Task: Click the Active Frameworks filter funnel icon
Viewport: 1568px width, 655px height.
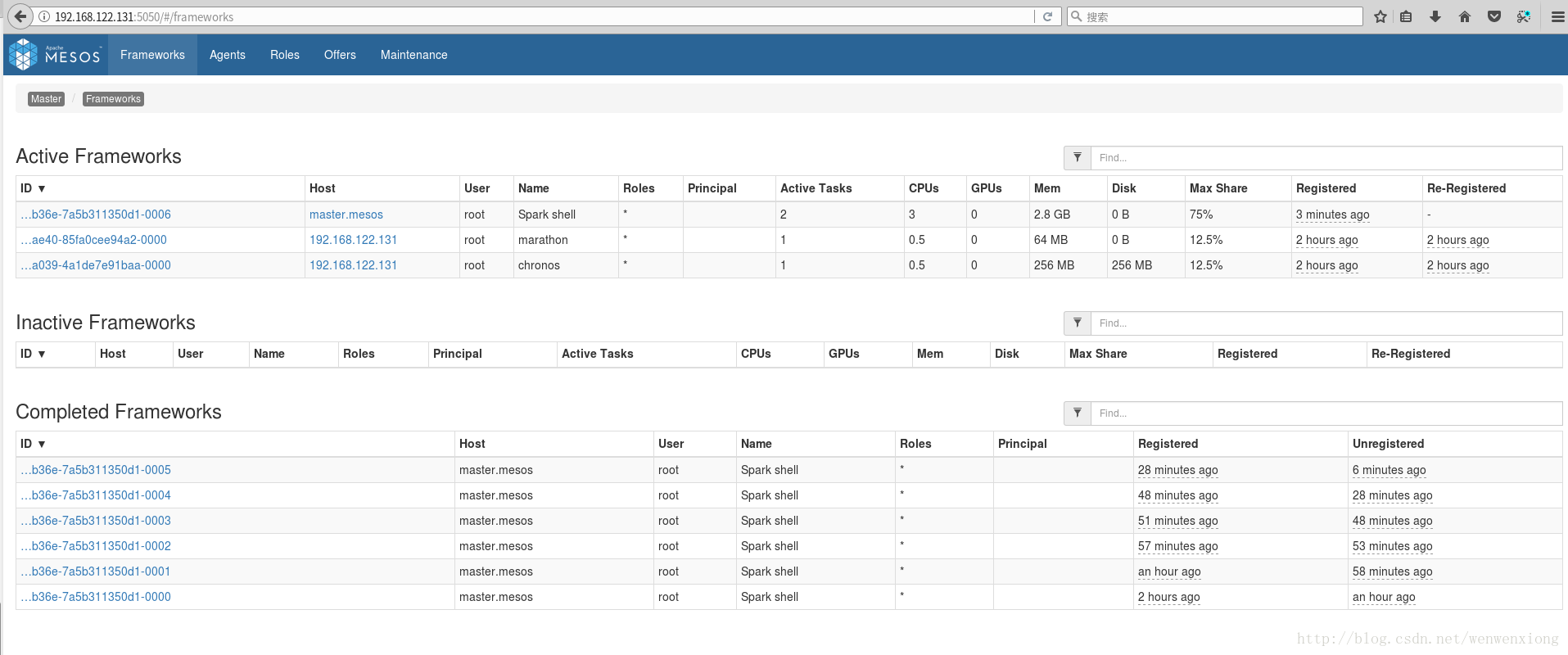Action: pyautogui.click(x=1078, y=157)
